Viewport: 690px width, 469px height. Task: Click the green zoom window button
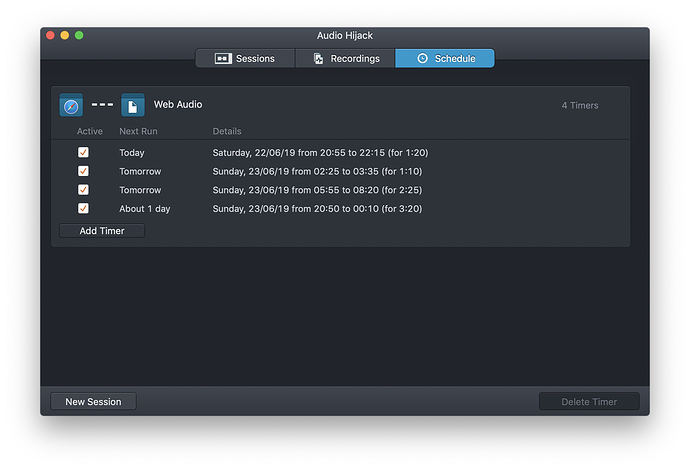79,35
